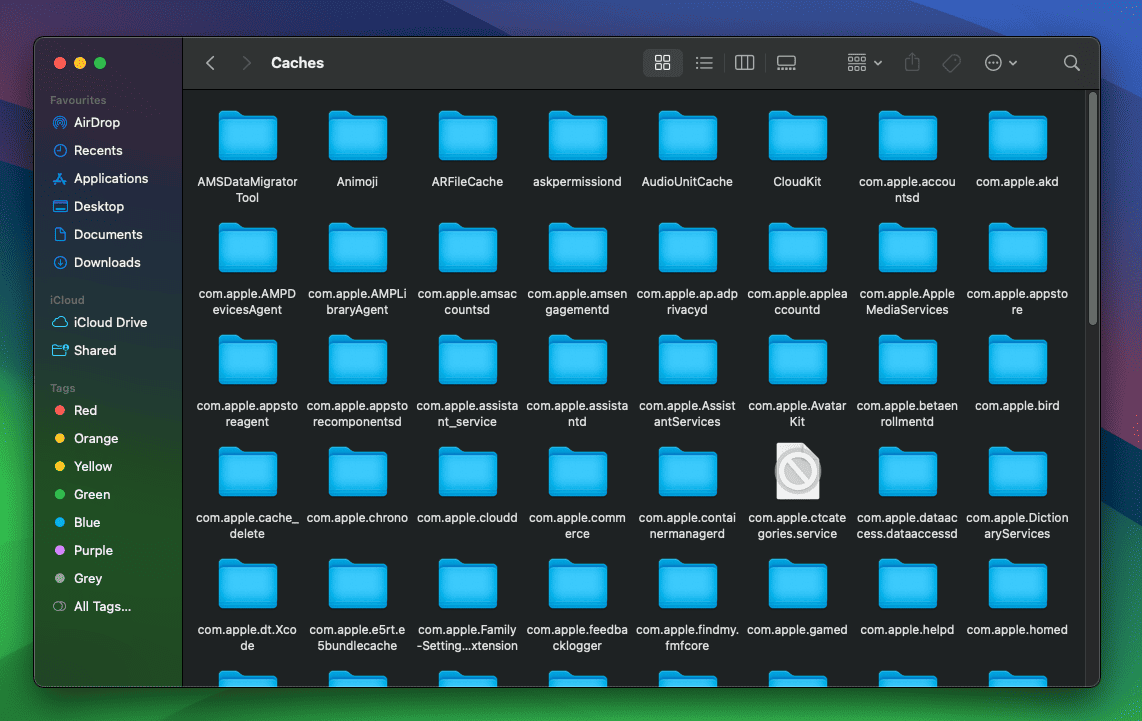The width and height of the screenshot is (1142, 721).
Task: Select the com.apple.appstore folder
Action: [1017, 248]
